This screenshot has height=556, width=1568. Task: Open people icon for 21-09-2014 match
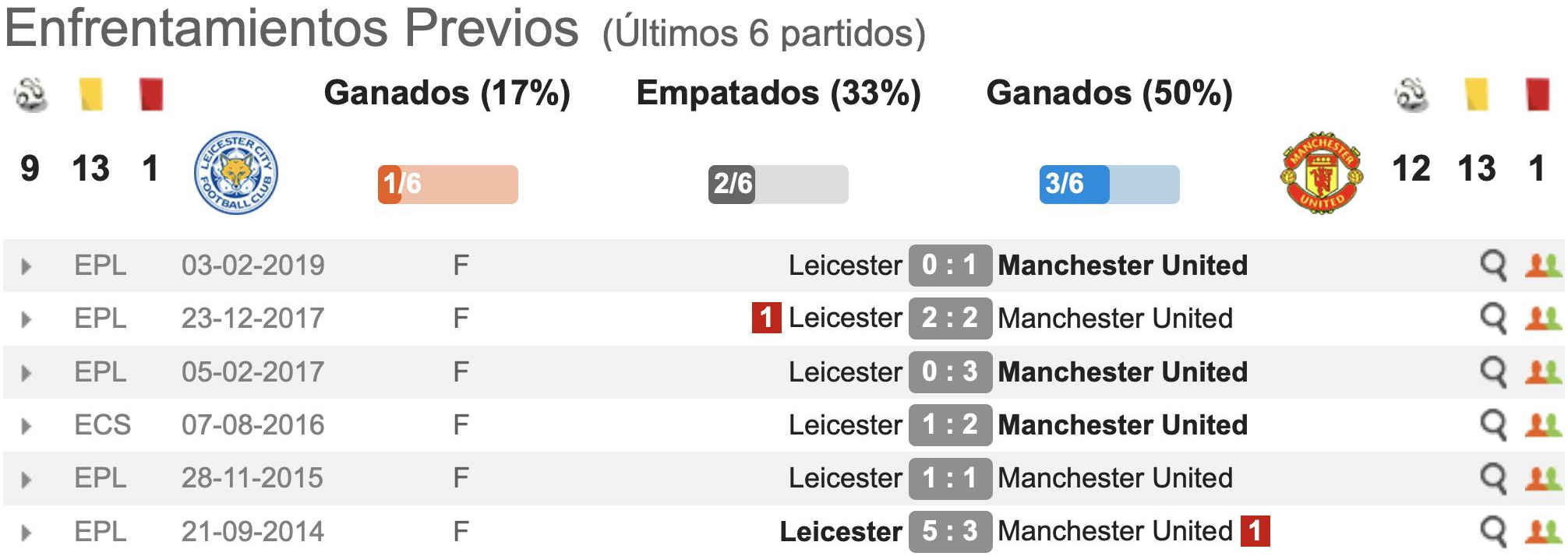(x=1543, y=532)
